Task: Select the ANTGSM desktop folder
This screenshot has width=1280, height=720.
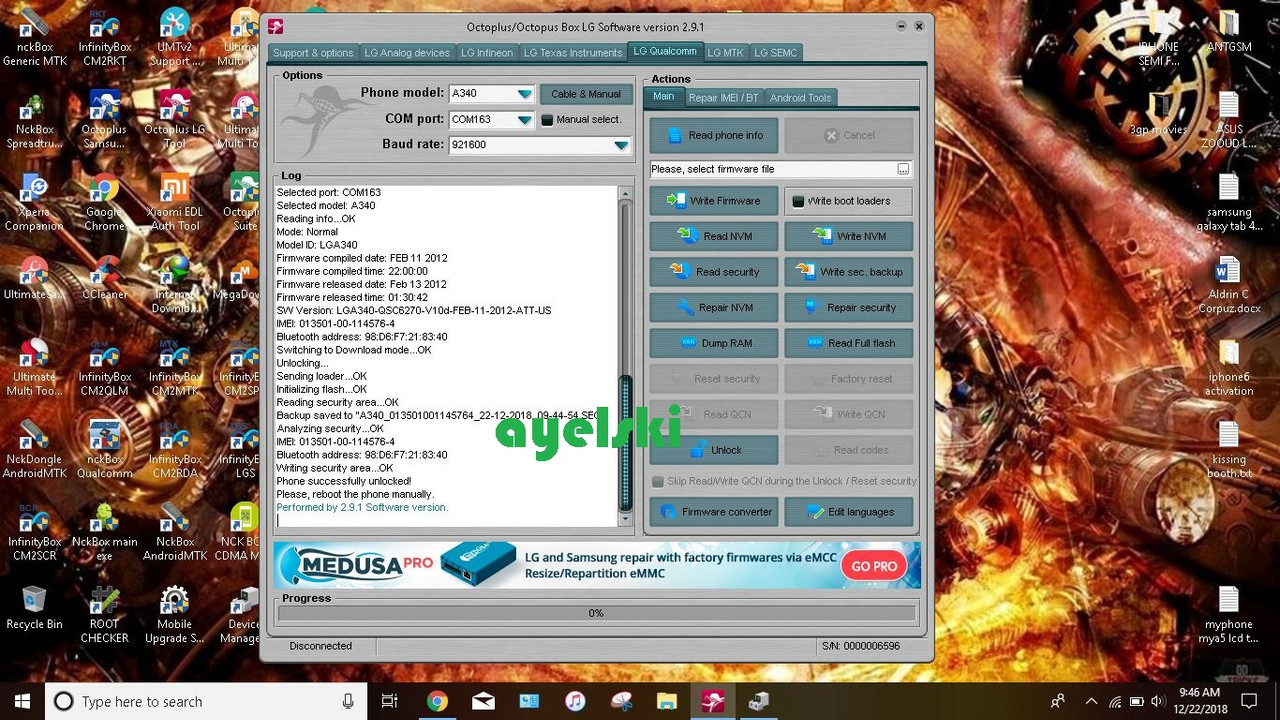Action: [1229, 32]
